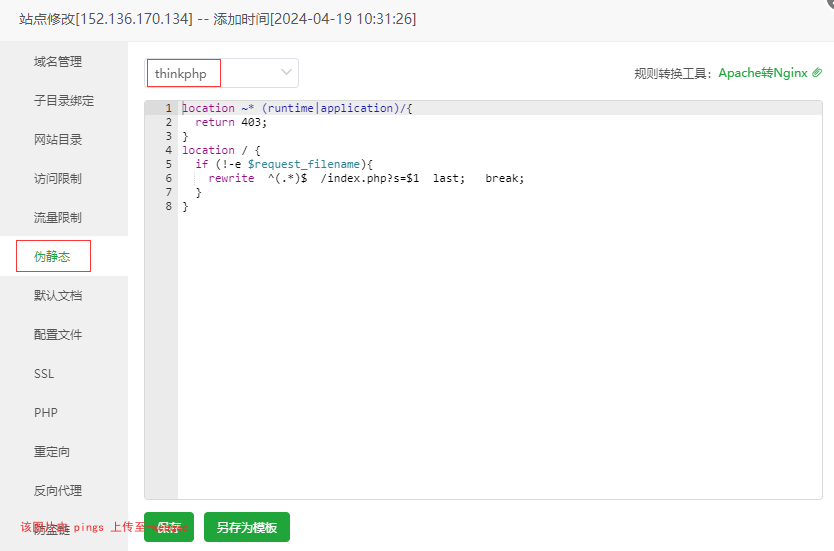Viewport: 834px width, 551px height.
Task: Click the 'return 403;' line
Action: pos(231,122)
